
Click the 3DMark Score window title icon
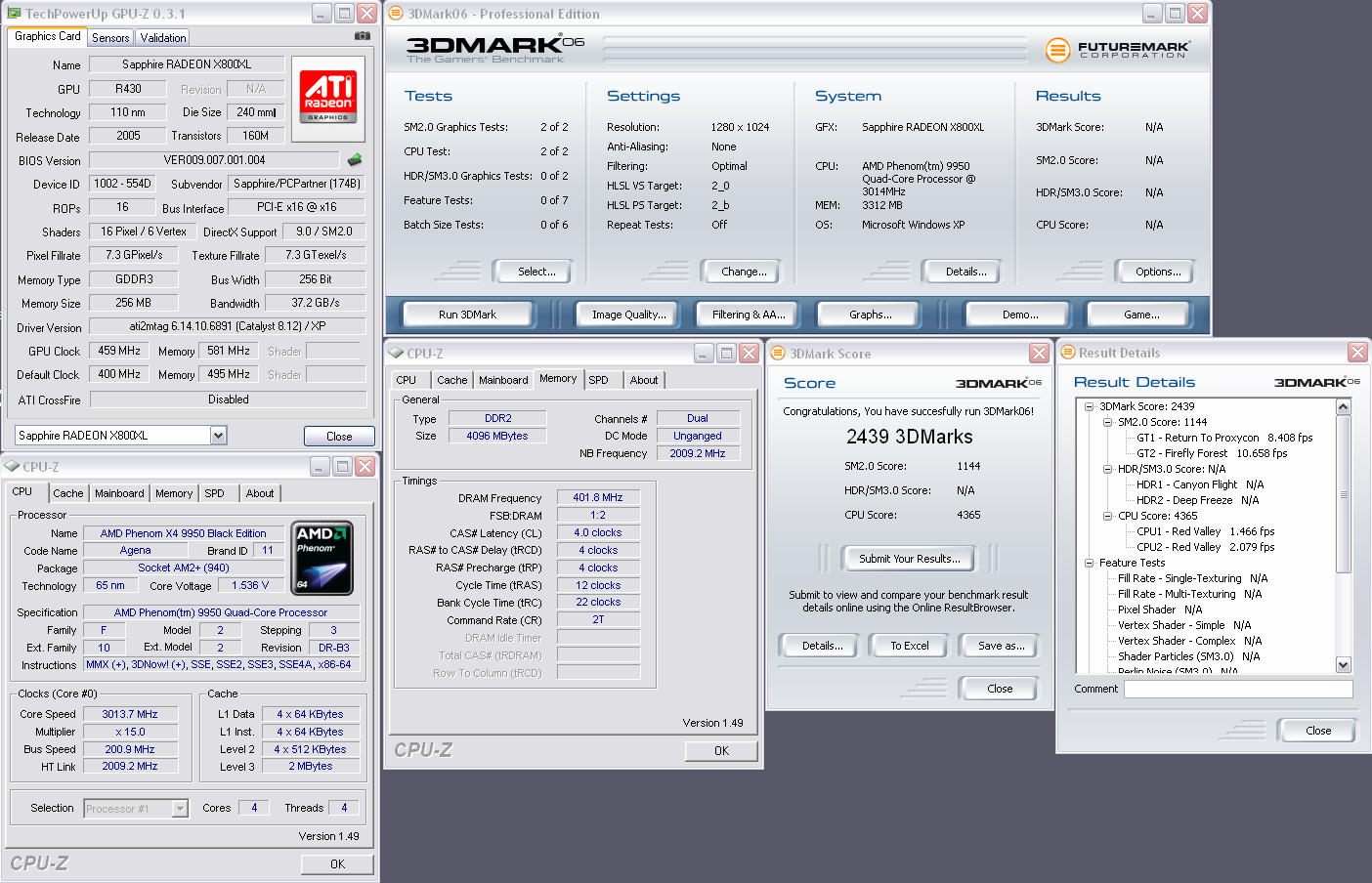point(778,353)
